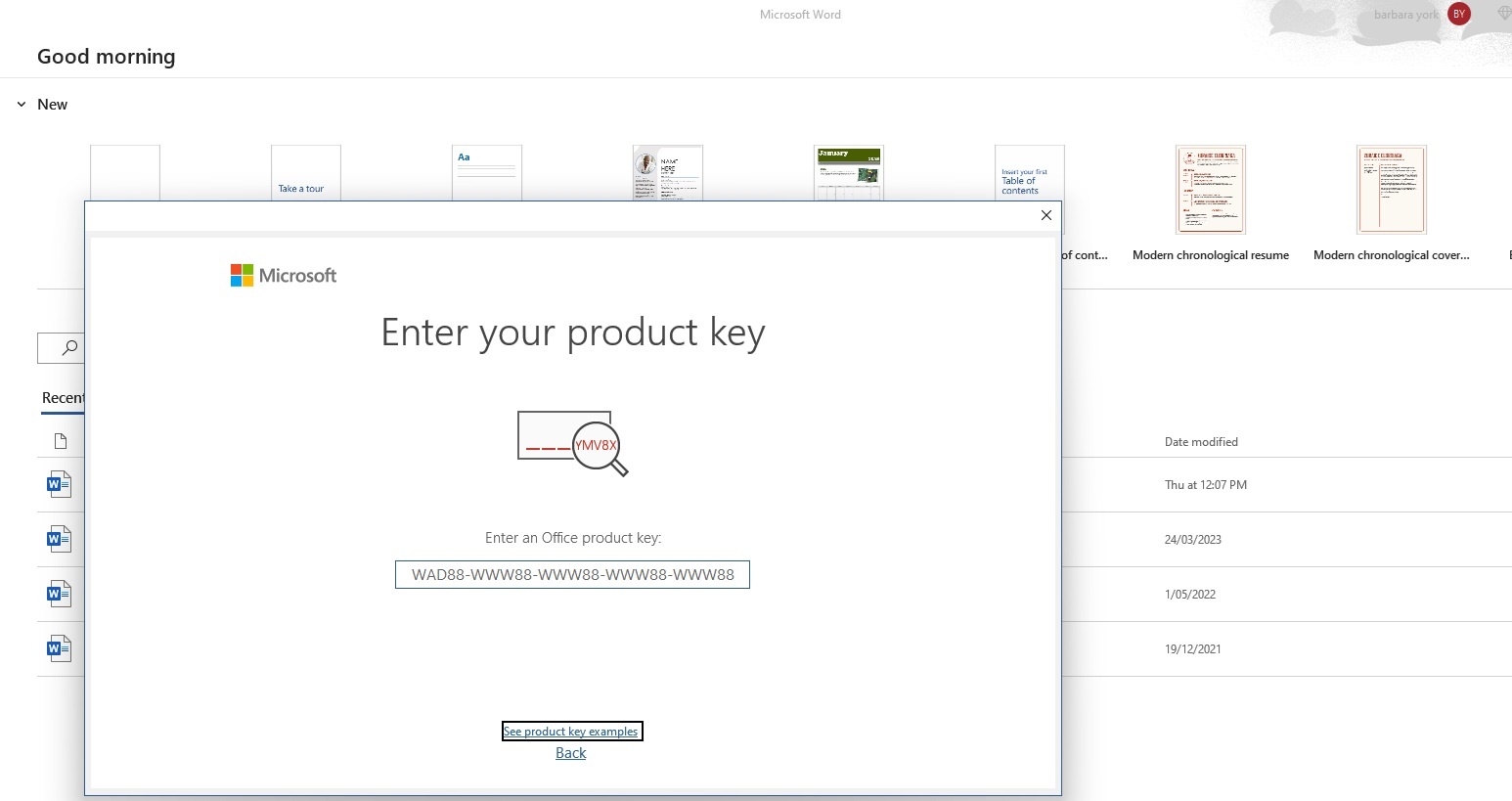Image resolution: width=1512 pixels, height=801 pixels.
Task: Click the 19/12/2021 date entry
Action: point(1192,649)
